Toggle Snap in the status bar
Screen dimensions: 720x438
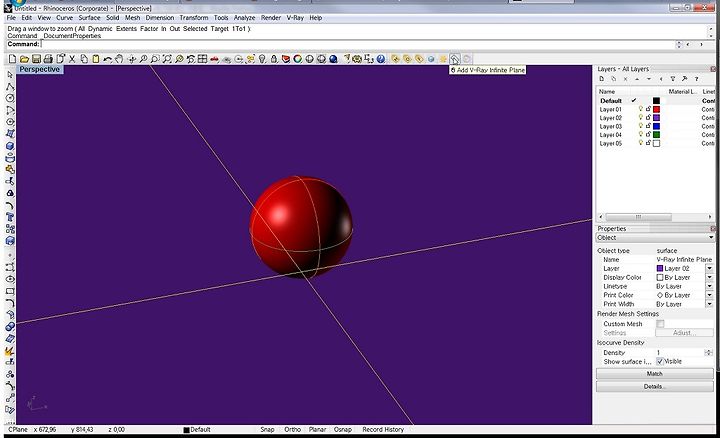pos(267,429)
